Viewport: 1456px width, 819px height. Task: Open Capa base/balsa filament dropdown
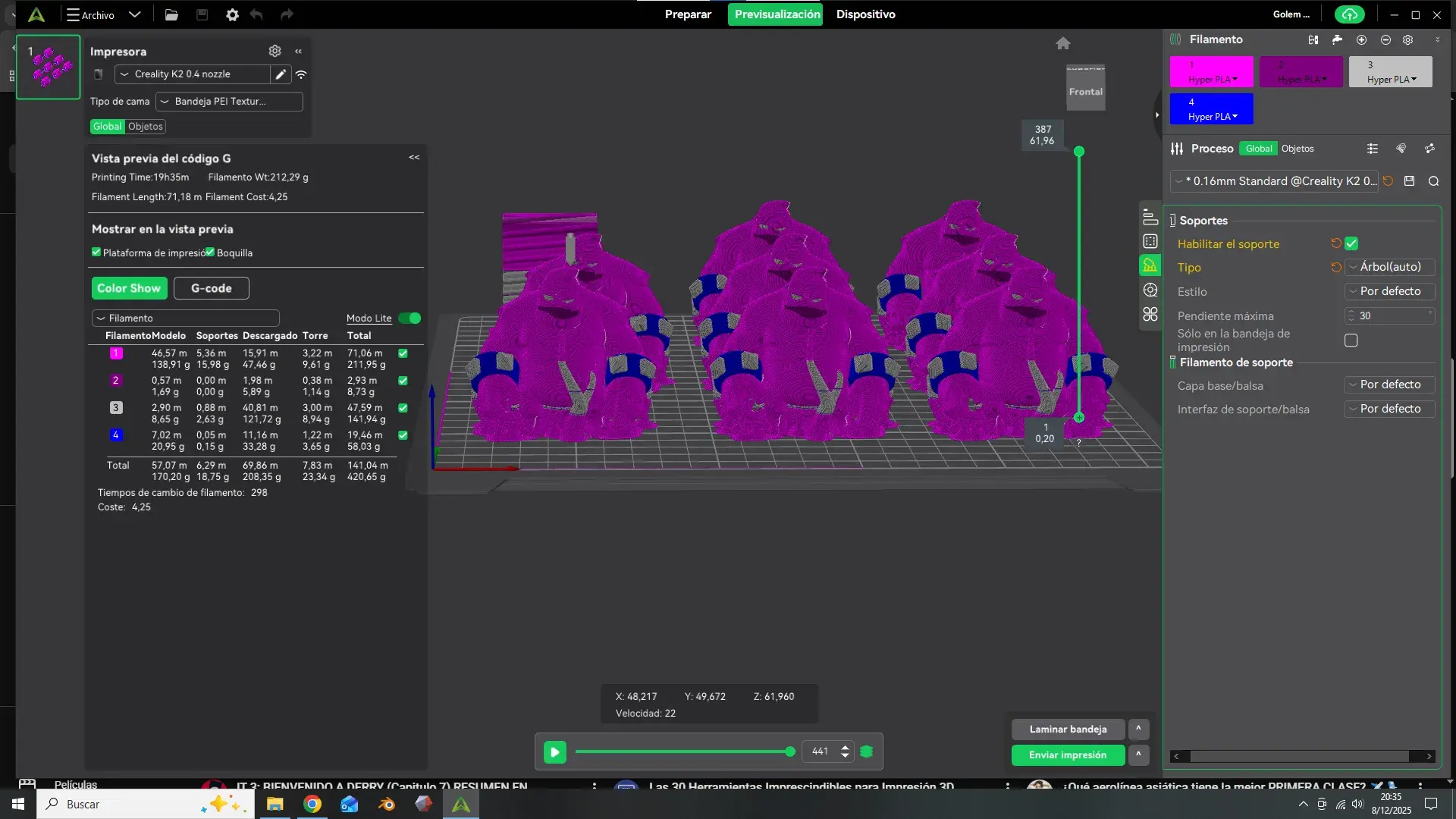pyautogui.click(x=1390, y=384)
